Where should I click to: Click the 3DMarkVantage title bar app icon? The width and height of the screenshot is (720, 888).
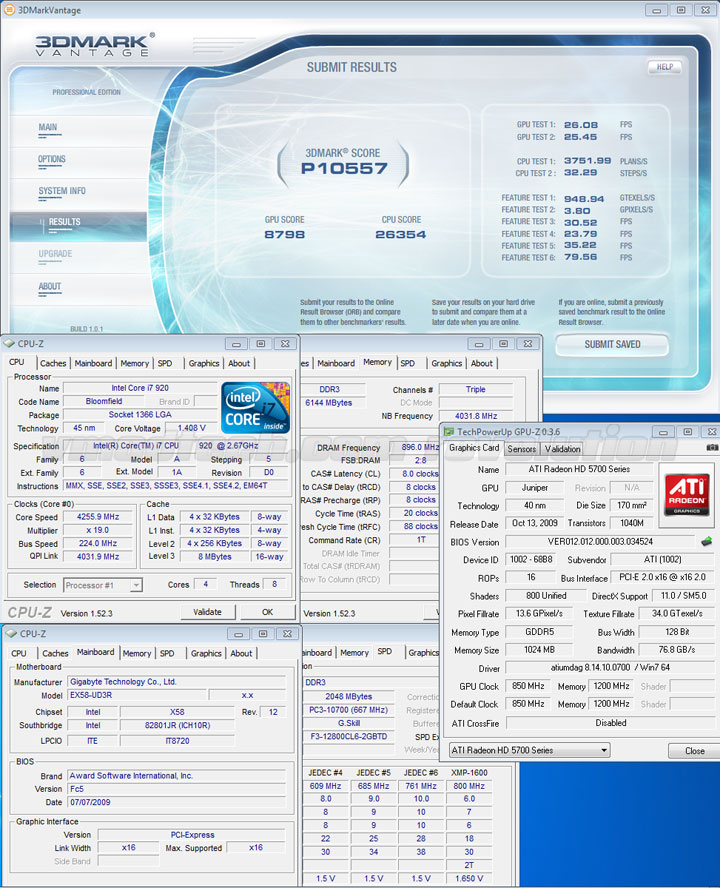9,9
